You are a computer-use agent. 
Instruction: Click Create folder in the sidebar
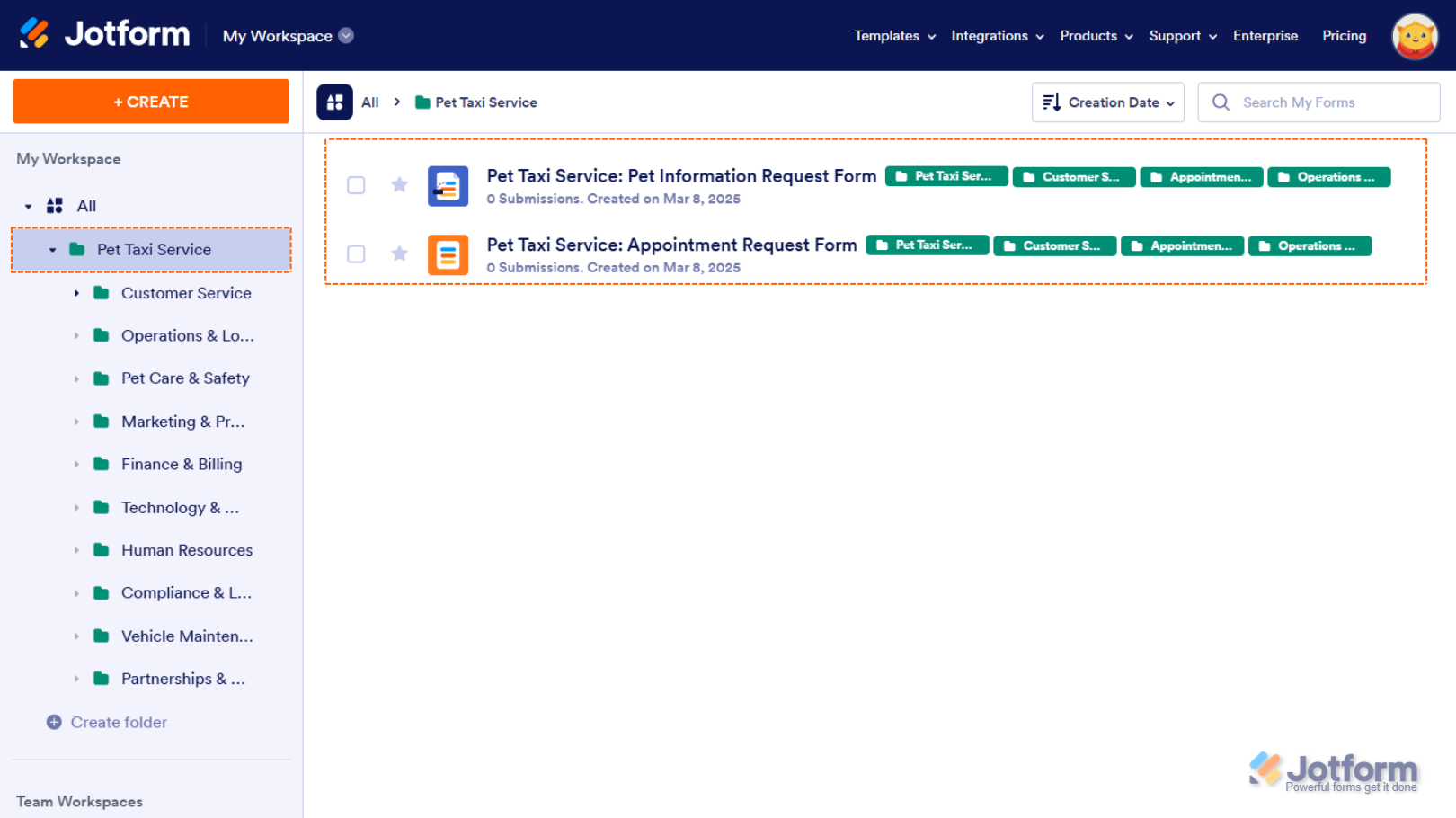pyautogui.click(x=119, y=722)
